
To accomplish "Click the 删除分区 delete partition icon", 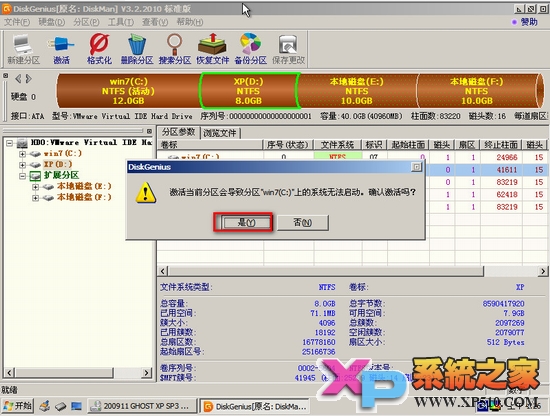I will (x=137, y=49).
